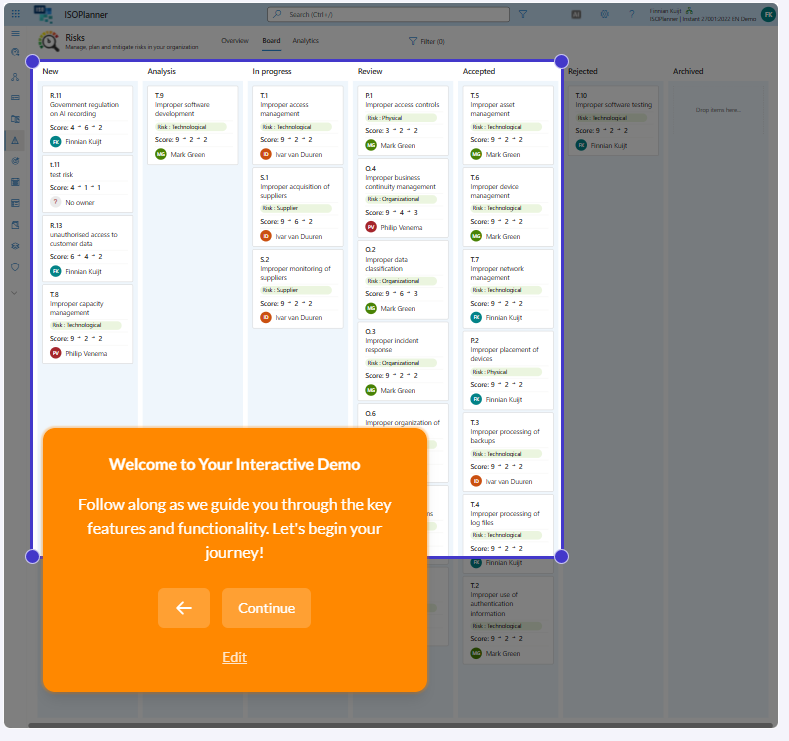Expand the sidebar chevron below the shield
The width and height of the screenshot is (789, 741).
tap(15, 293)
